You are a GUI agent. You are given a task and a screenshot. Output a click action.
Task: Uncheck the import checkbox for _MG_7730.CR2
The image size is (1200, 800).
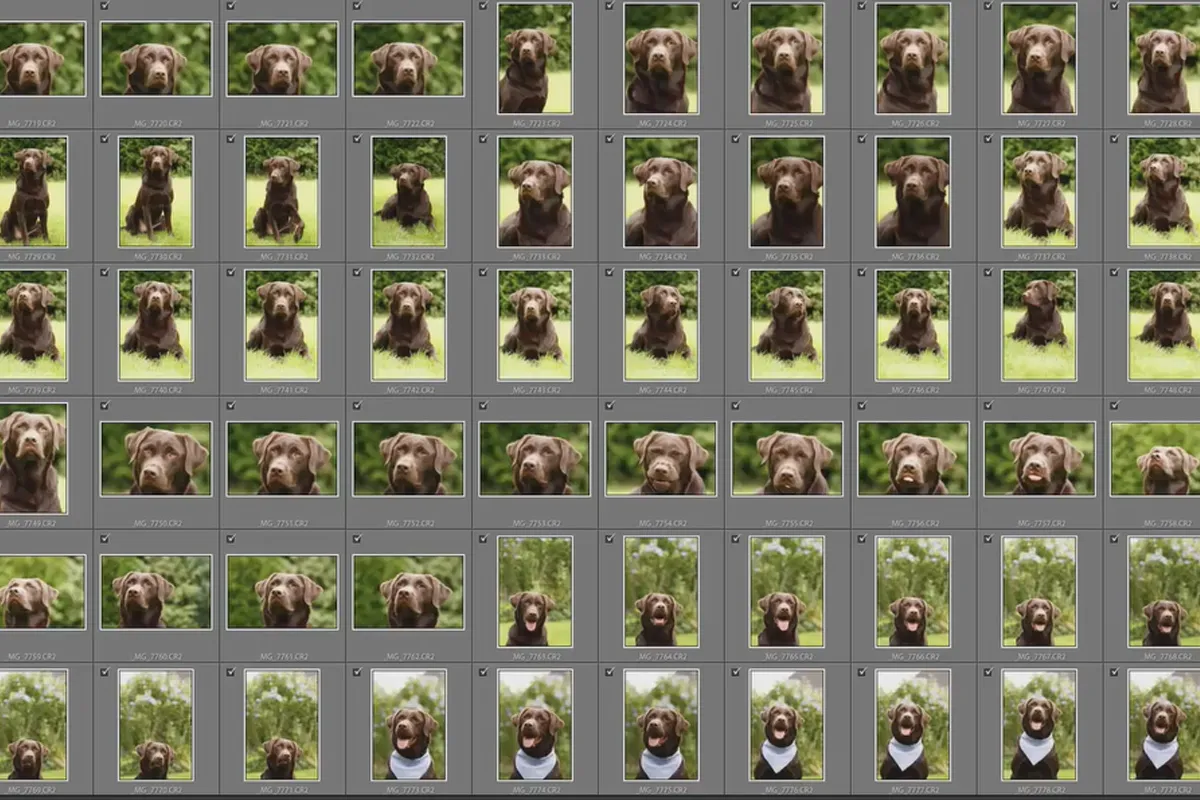point(106,139)
